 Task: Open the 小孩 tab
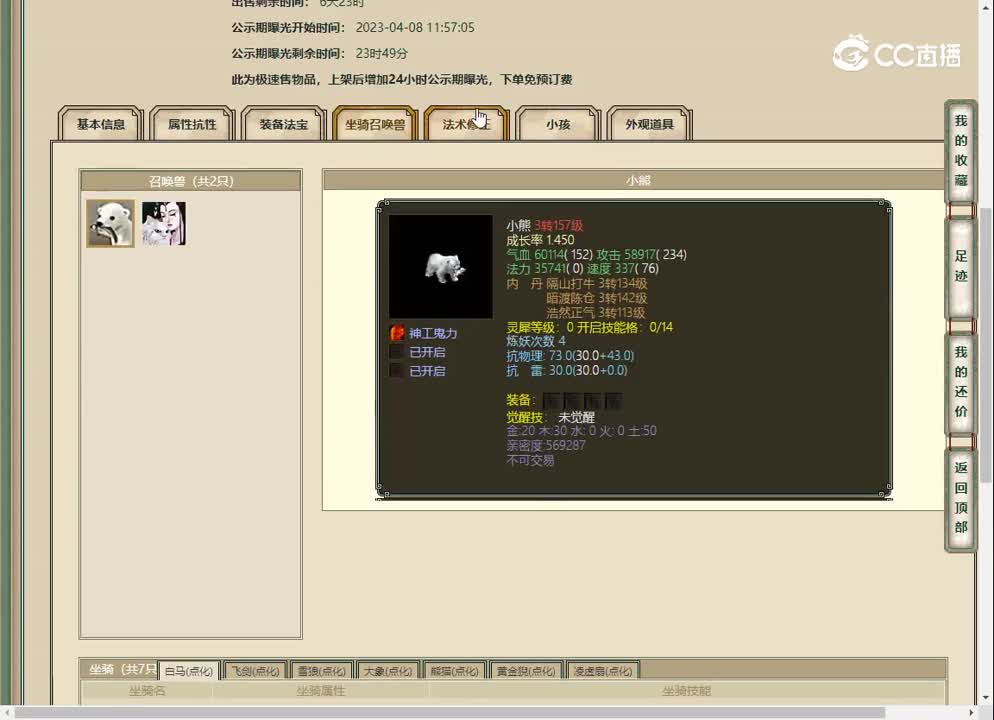[x=558, y=124]
